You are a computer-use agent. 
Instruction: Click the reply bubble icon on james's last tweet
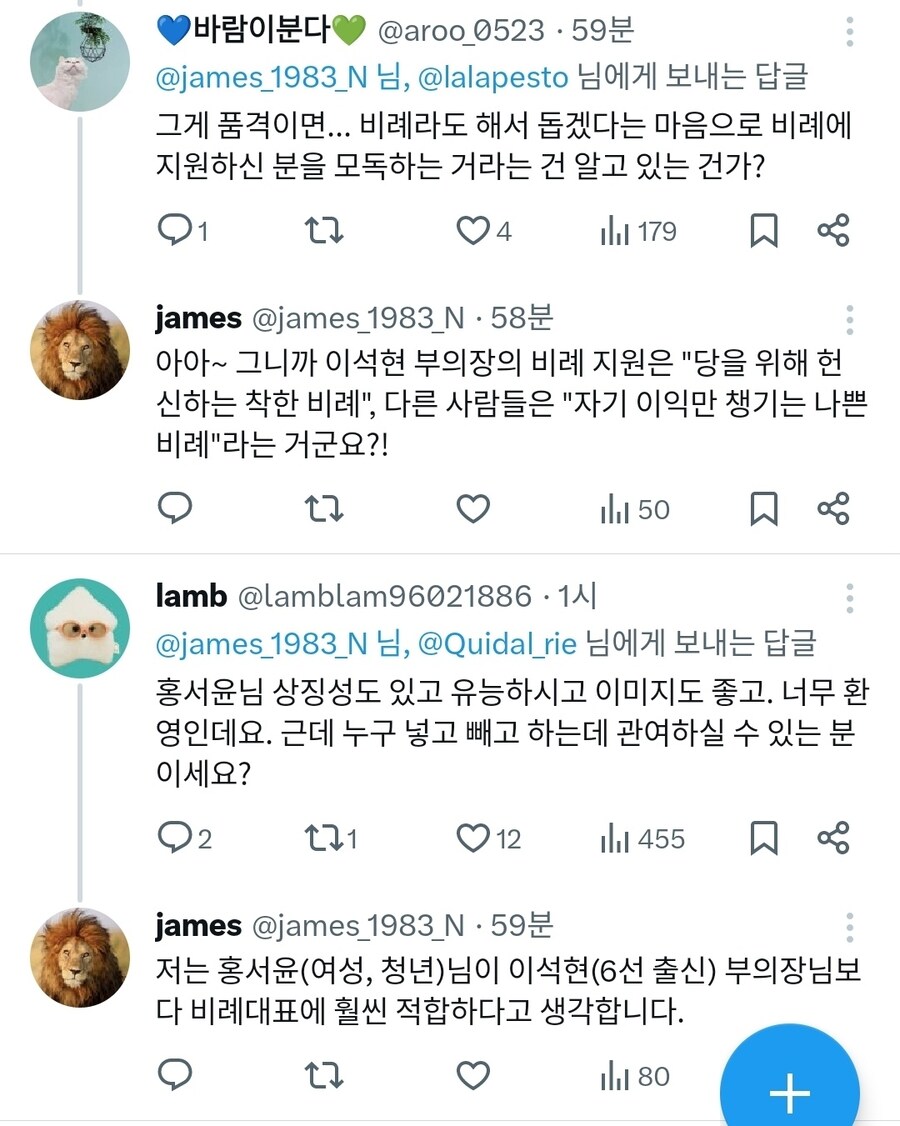177,1076
